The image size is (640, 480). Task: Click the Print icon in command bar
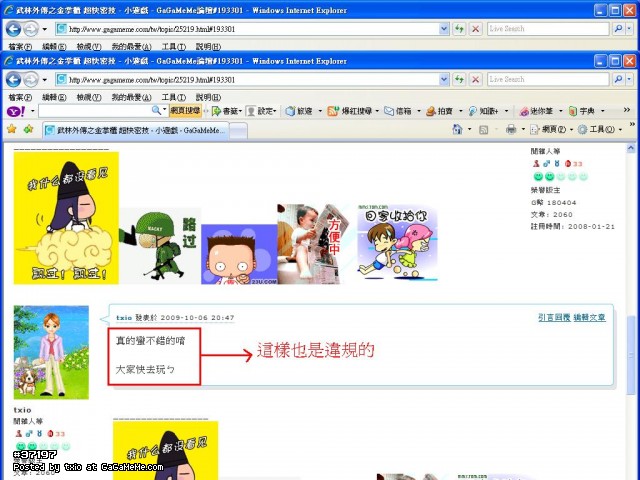pyautogui.click(x=511, y=129)
